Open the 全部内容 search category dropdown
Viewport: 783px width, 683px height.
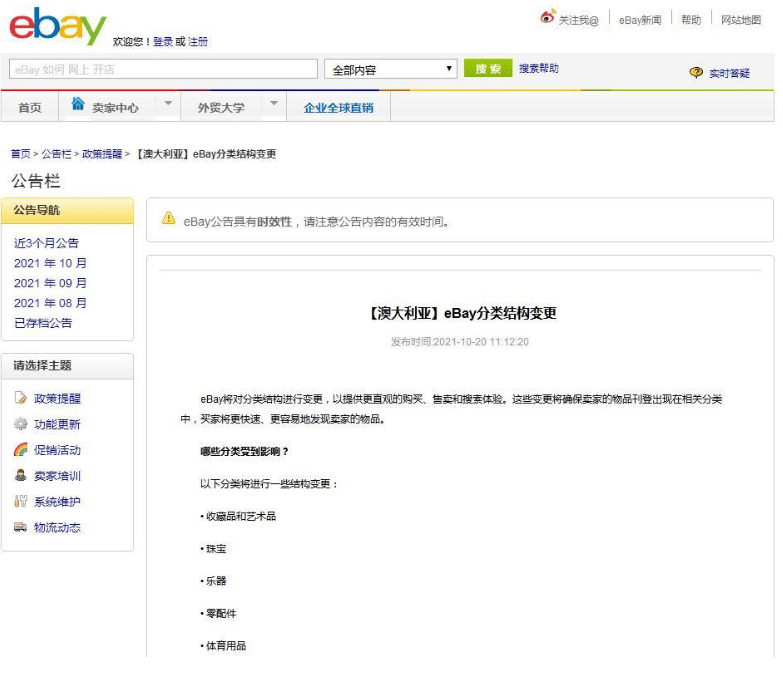click(391, 69)
